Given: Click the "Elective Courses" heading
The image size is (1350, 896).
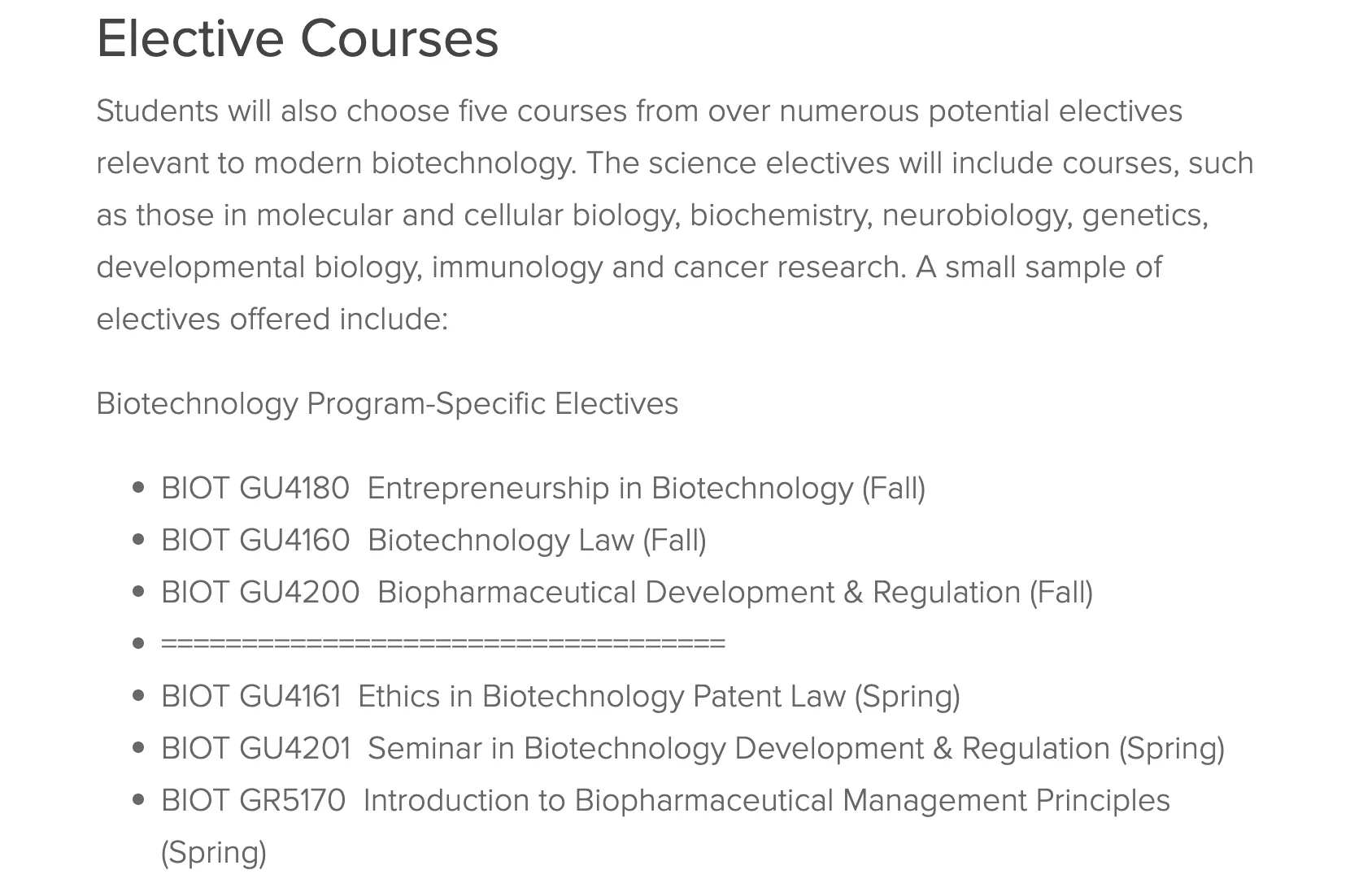Looking at the screenshot, I should pyautogui.click(x=297, y=38).
